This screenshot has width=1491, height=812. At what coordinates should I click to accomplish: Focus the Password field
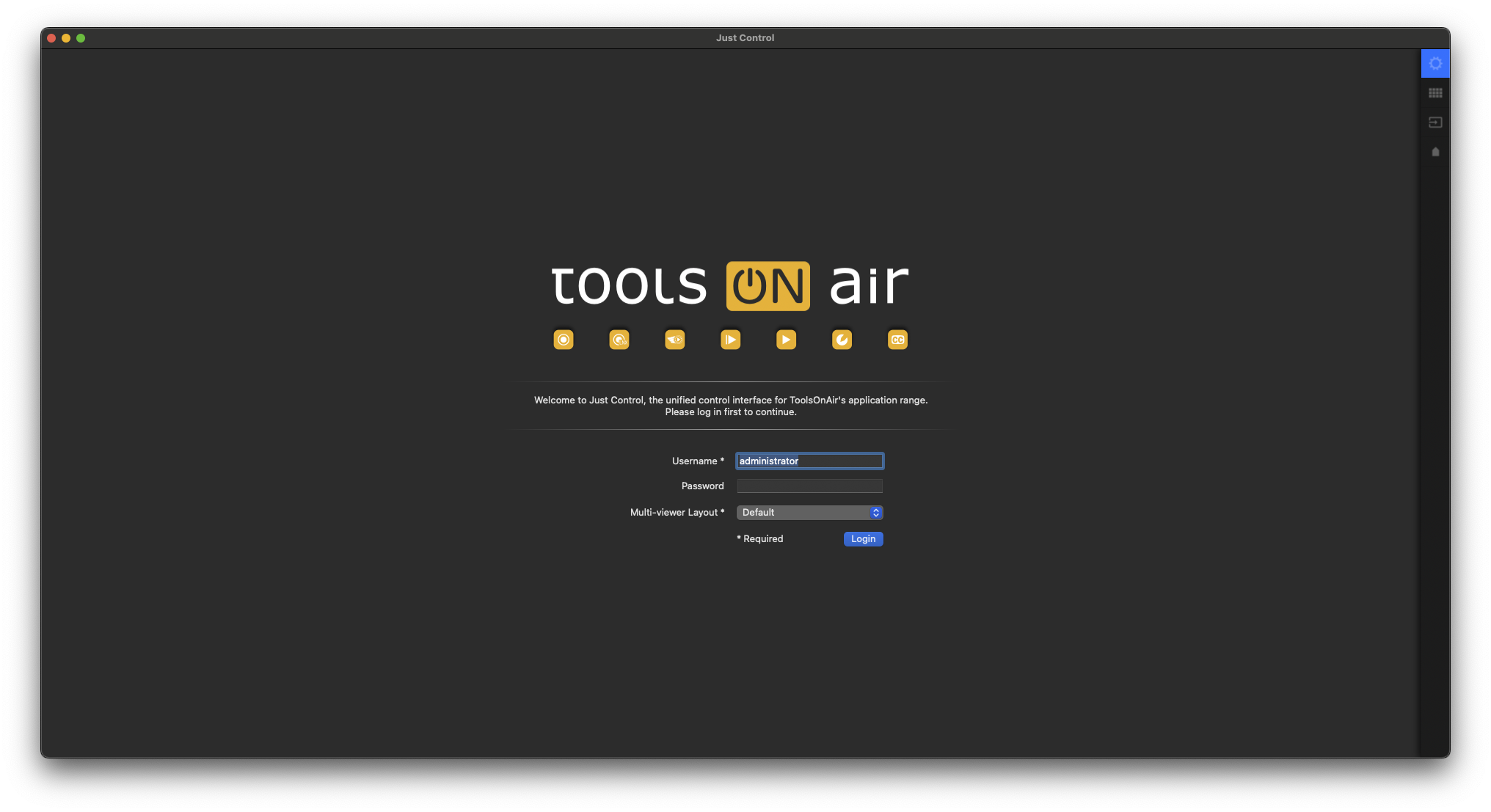click(x=809, y=486)
